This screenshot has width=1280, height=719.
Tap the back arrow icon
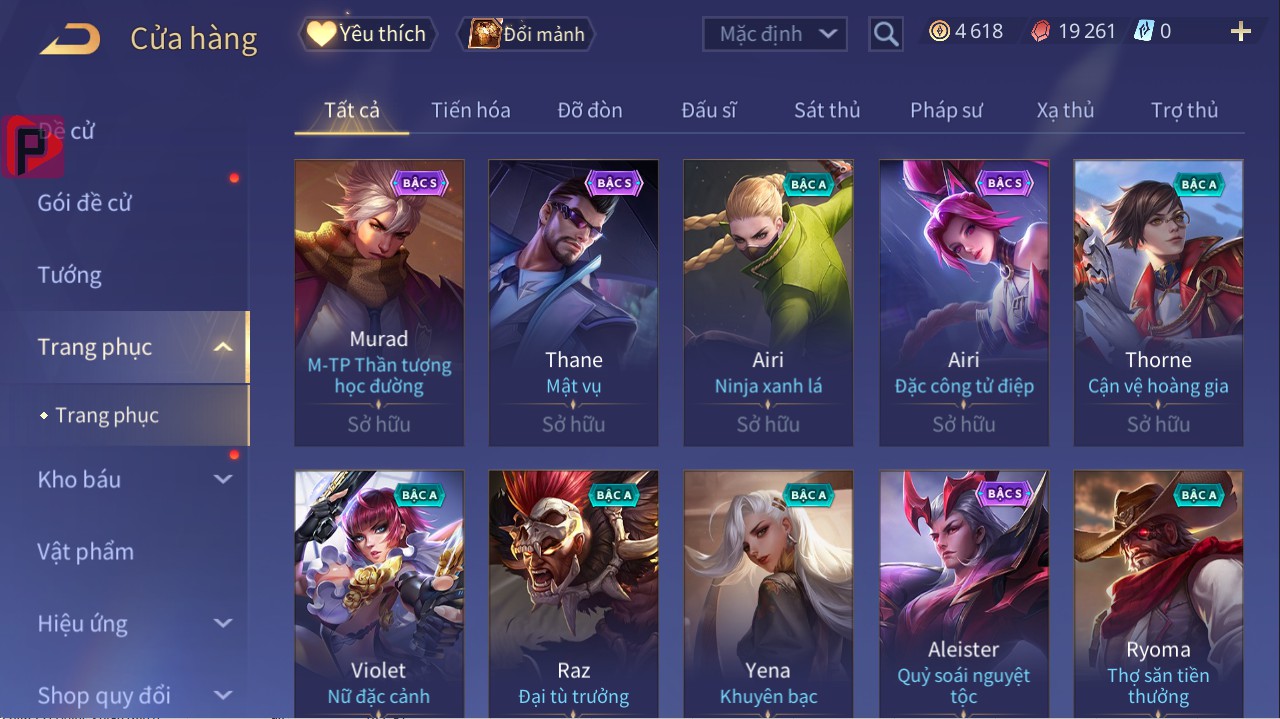coord(70,40)
